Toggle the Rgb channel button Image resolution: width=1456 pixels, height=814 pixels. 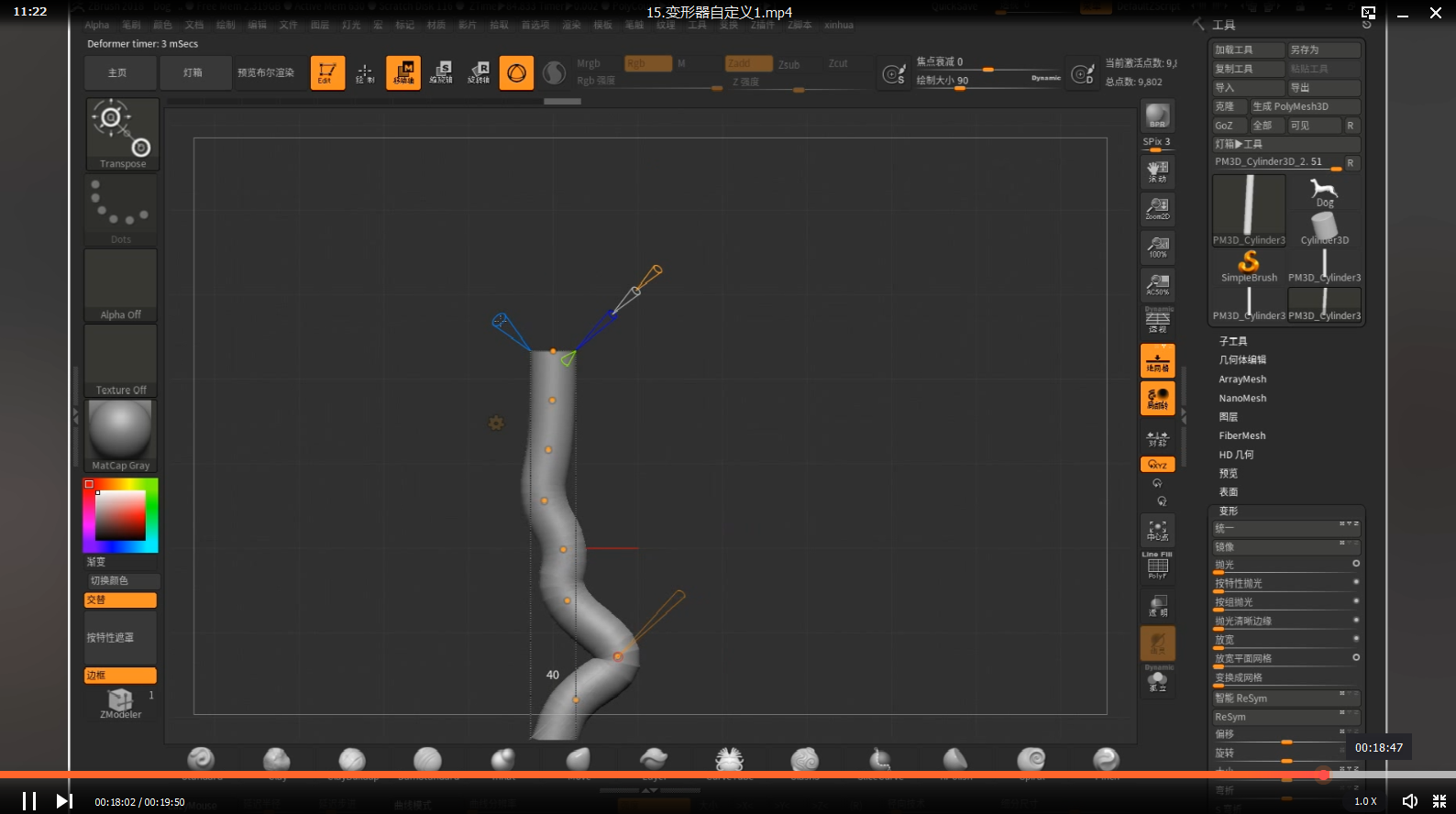648,63
